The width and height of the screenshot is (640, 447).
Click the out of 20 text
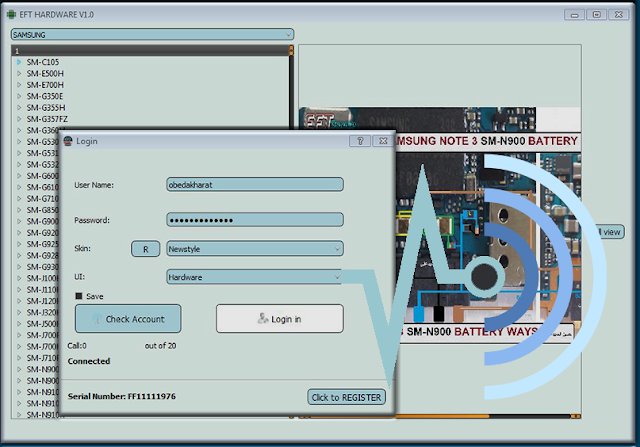(160, 346)
